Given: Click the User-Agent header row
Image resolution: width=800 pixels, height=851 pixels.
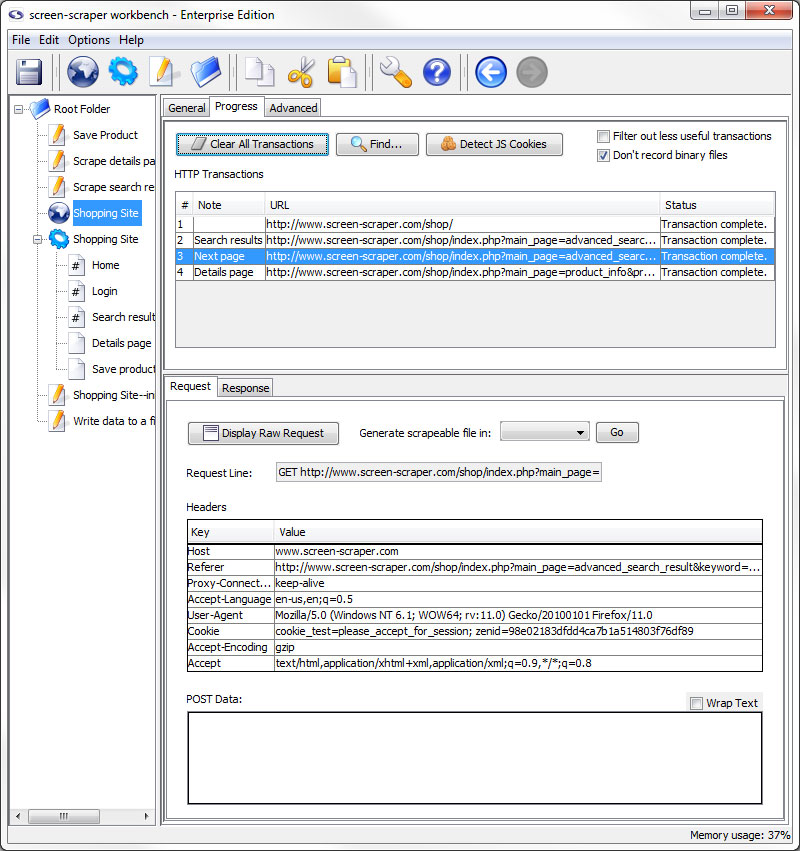Looking at the screenshot, I should pyautogui.click(x=475, y=615).
